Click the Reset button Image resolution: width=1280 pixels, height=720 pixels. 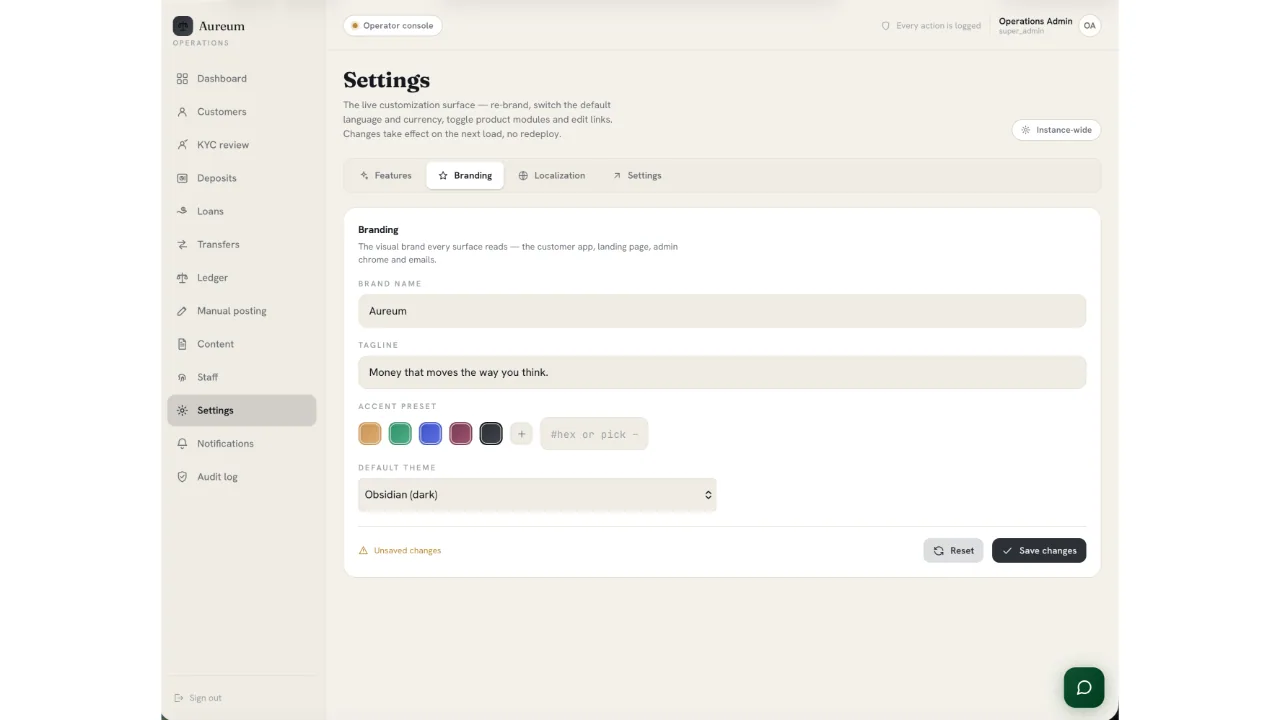tap(953, 550)
